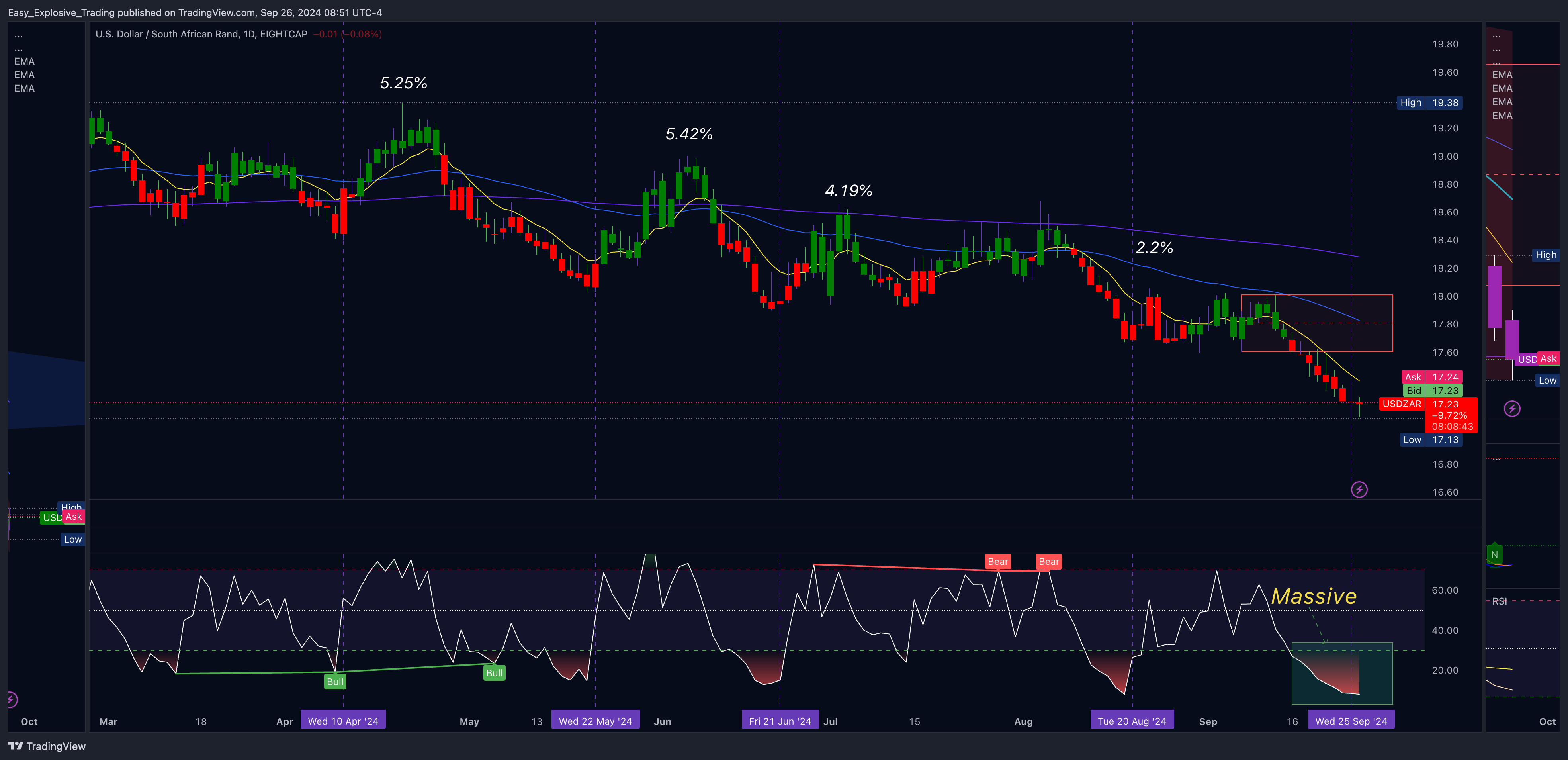Click the first EMA label in left legend

(24, 61)
